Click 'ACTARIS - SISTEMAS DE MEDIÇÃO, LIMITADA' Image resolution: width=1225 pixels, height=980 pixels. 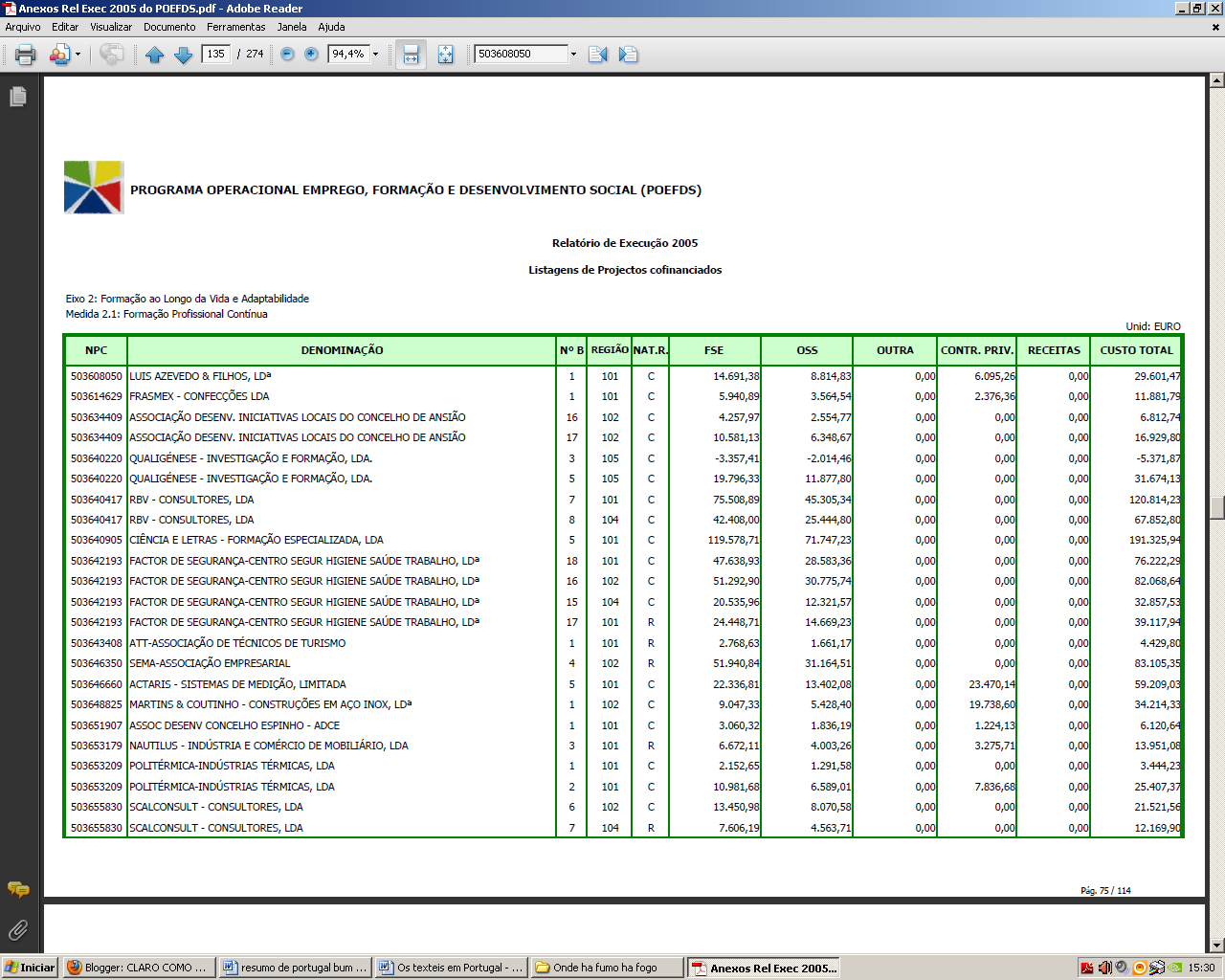(x=237, y=684)
